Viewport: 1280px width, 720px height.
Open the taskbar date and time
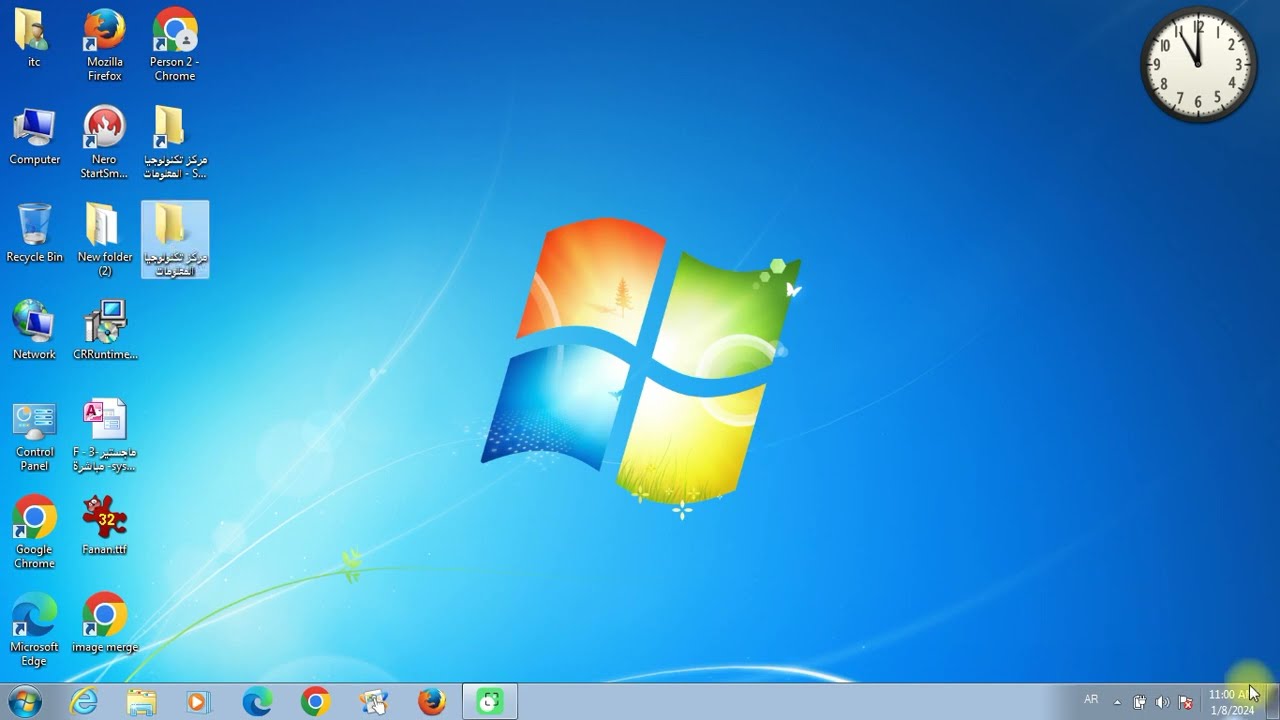1232,702
